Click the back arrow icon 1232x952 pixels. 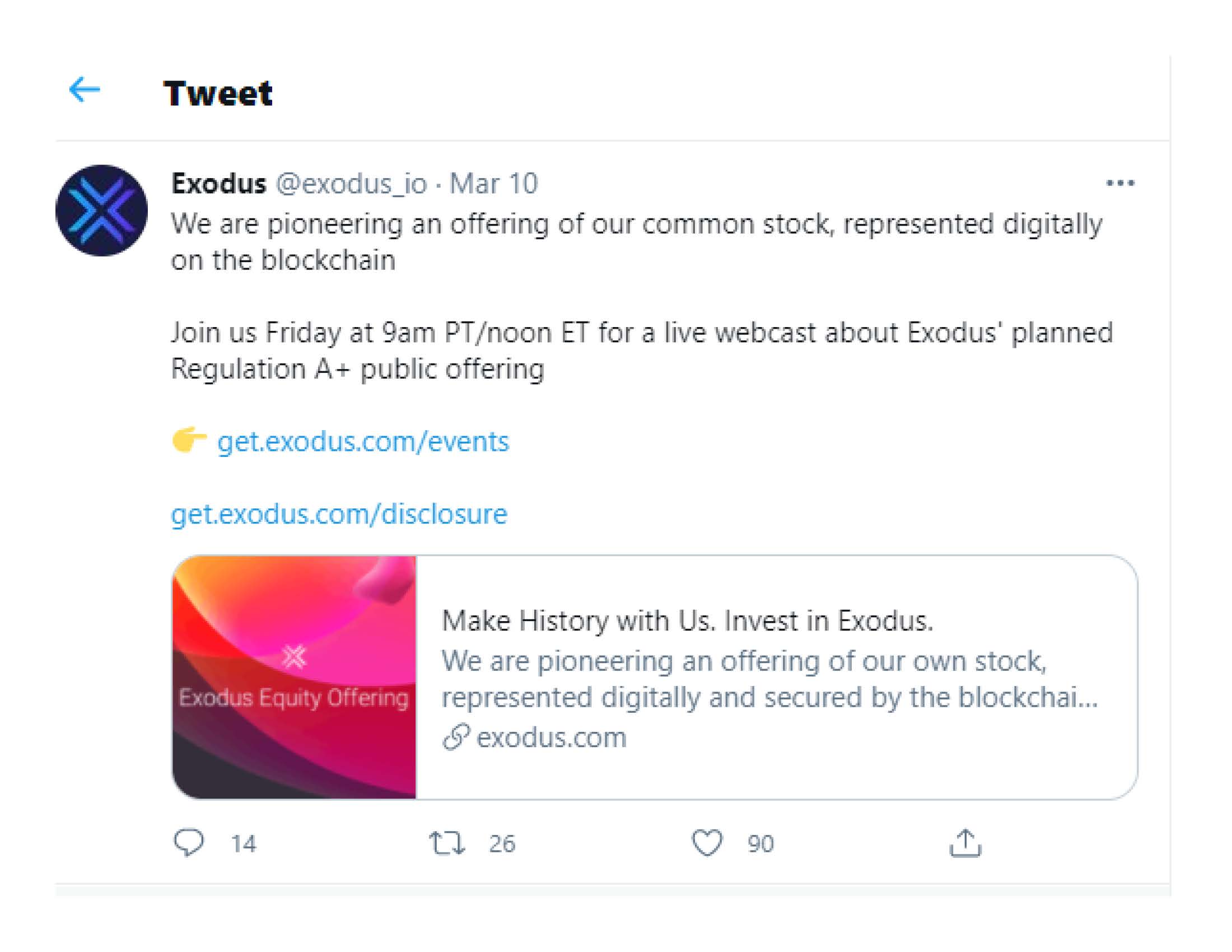point(85,90)
